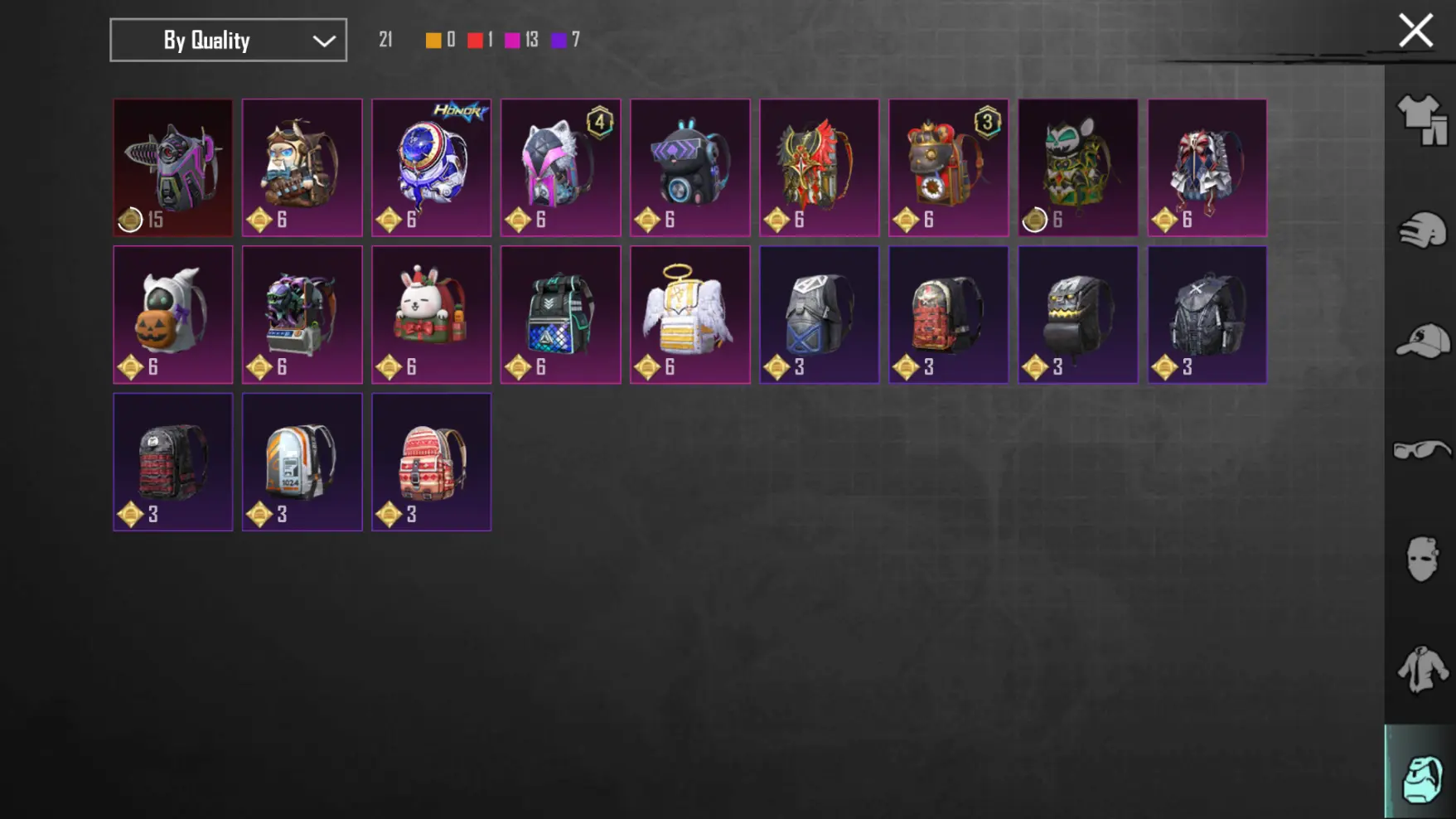This screenshot has height=819, width=1456.
Task: Expand sort options using the chevron arrow
Action: 324,41
